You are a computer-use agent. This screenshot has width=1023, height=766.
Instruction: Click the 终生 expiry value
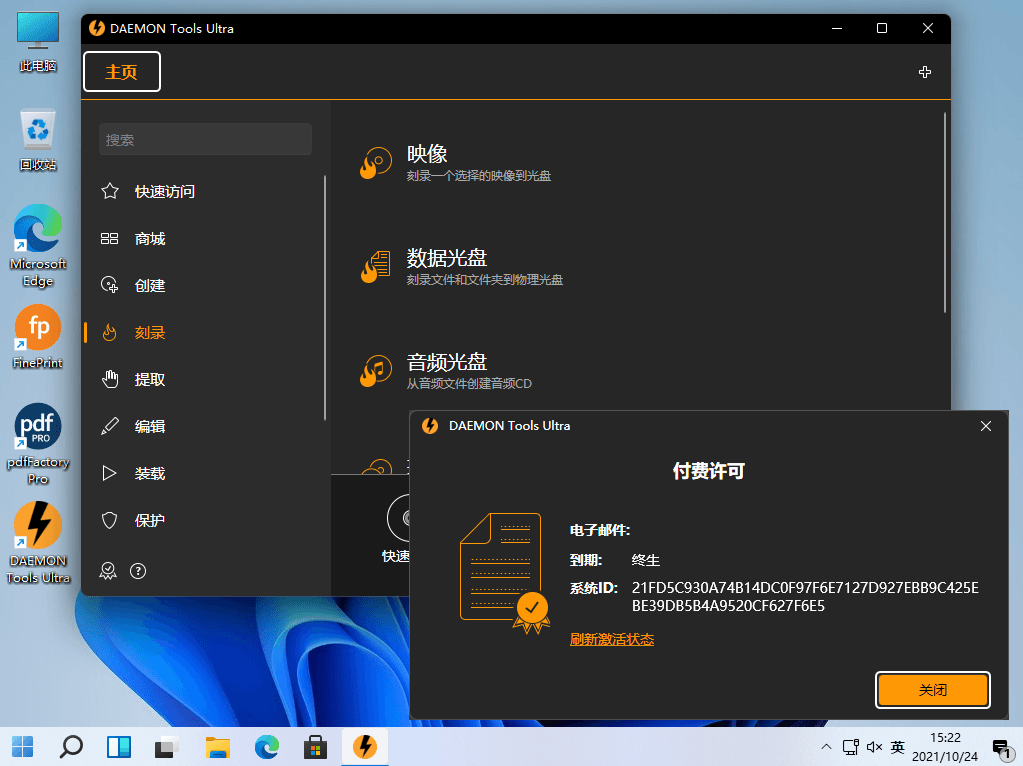[x=646, y=560]
